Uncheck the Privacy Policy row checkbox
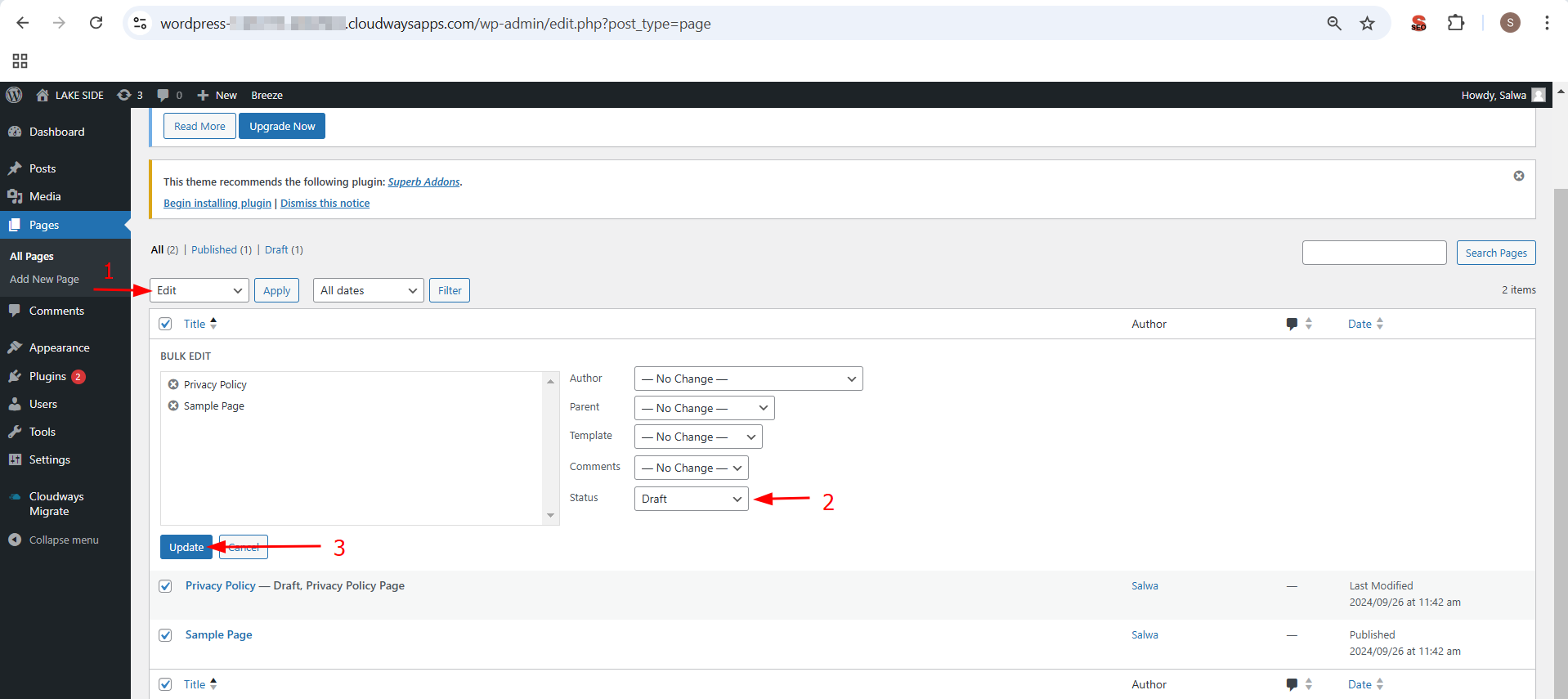The width and height of the screenshot is (1568, 699). [165, 586]
